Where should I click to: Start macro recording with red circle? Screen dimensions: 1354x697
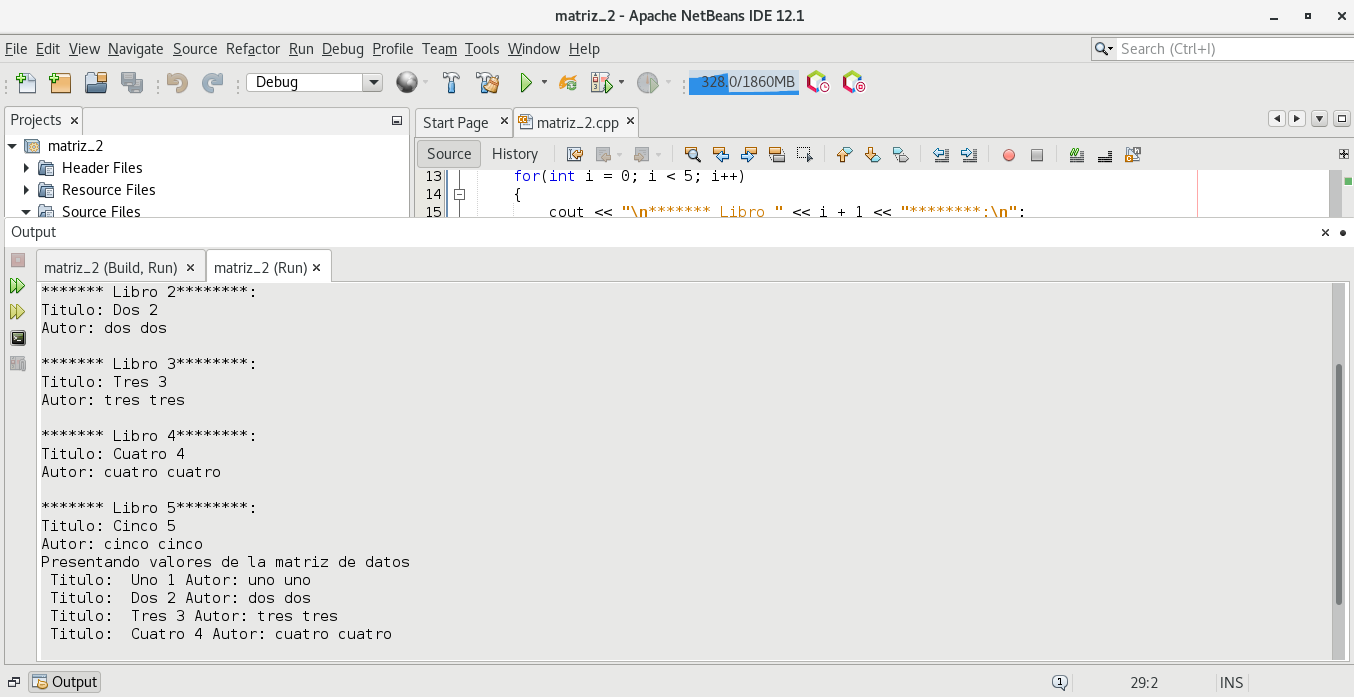pos(1008,155)
